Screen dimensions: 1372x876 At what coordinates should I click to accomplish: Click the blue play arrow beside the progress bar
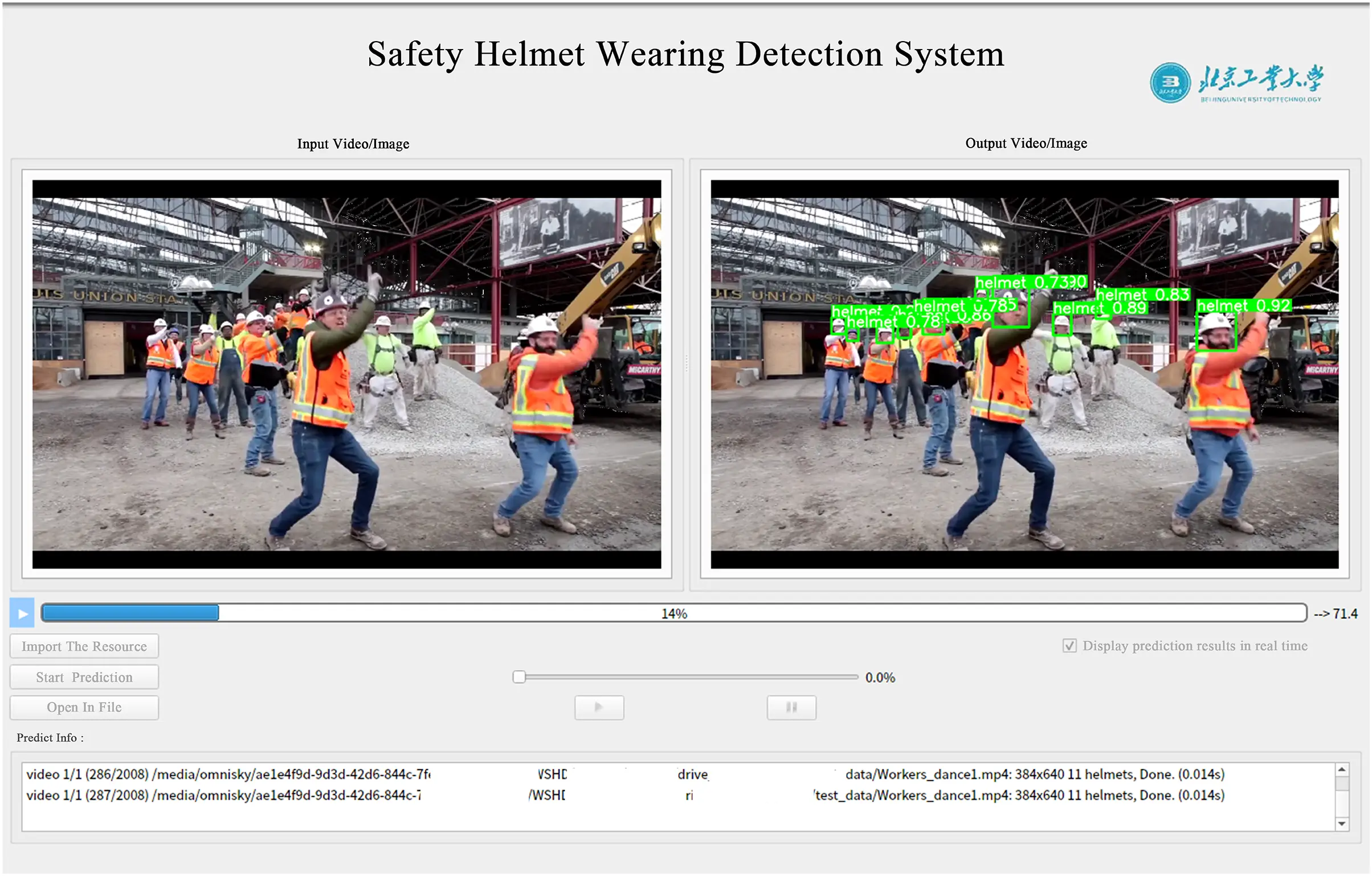[22, 613]
